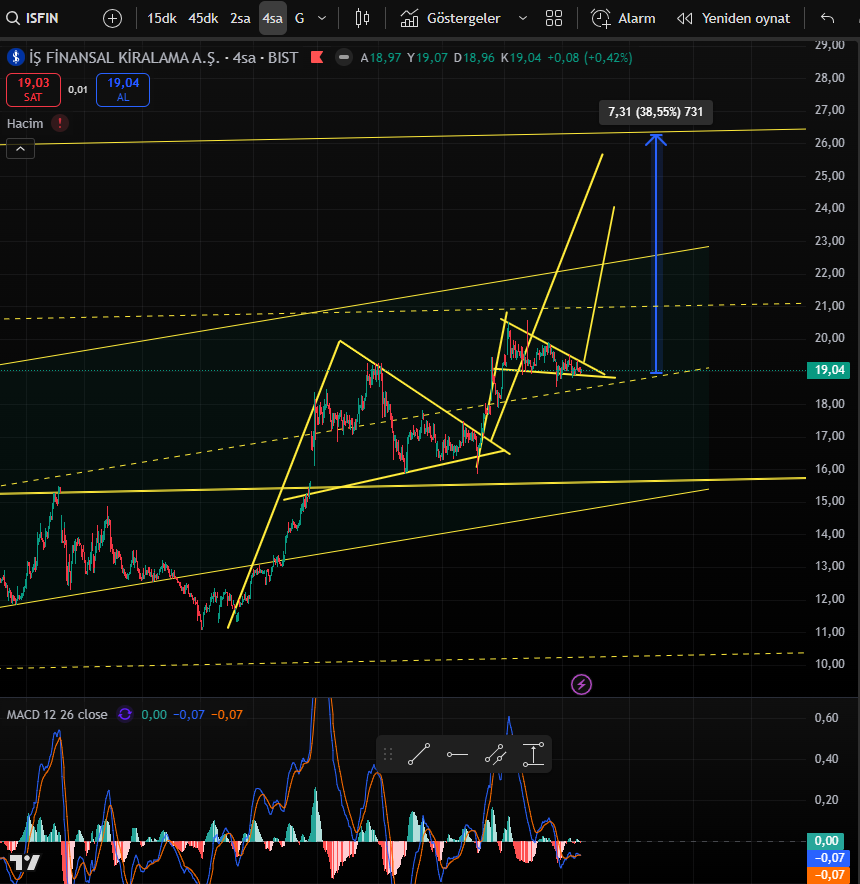Click the blue price range arrow
The image size is (860, 884).
[x=655, y=254]
